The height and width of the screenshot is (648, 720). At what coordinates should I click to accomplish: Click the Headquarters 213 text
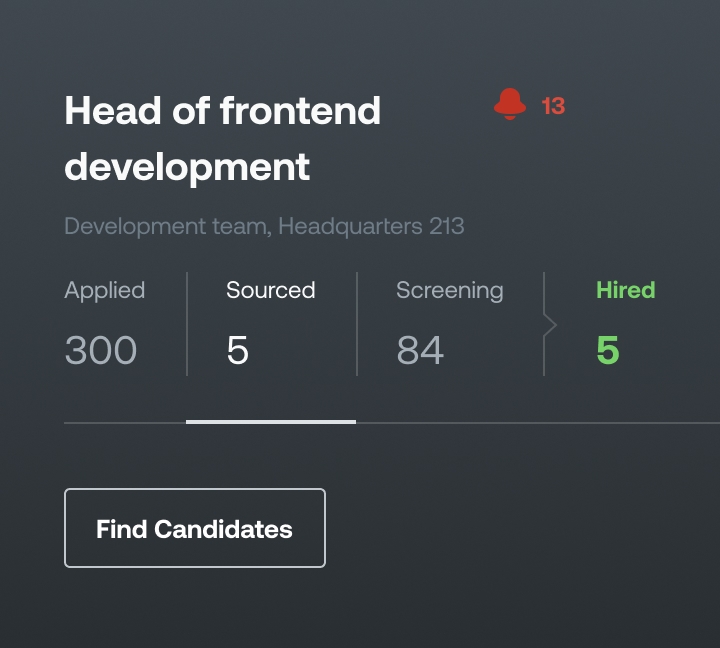[371, 226]
